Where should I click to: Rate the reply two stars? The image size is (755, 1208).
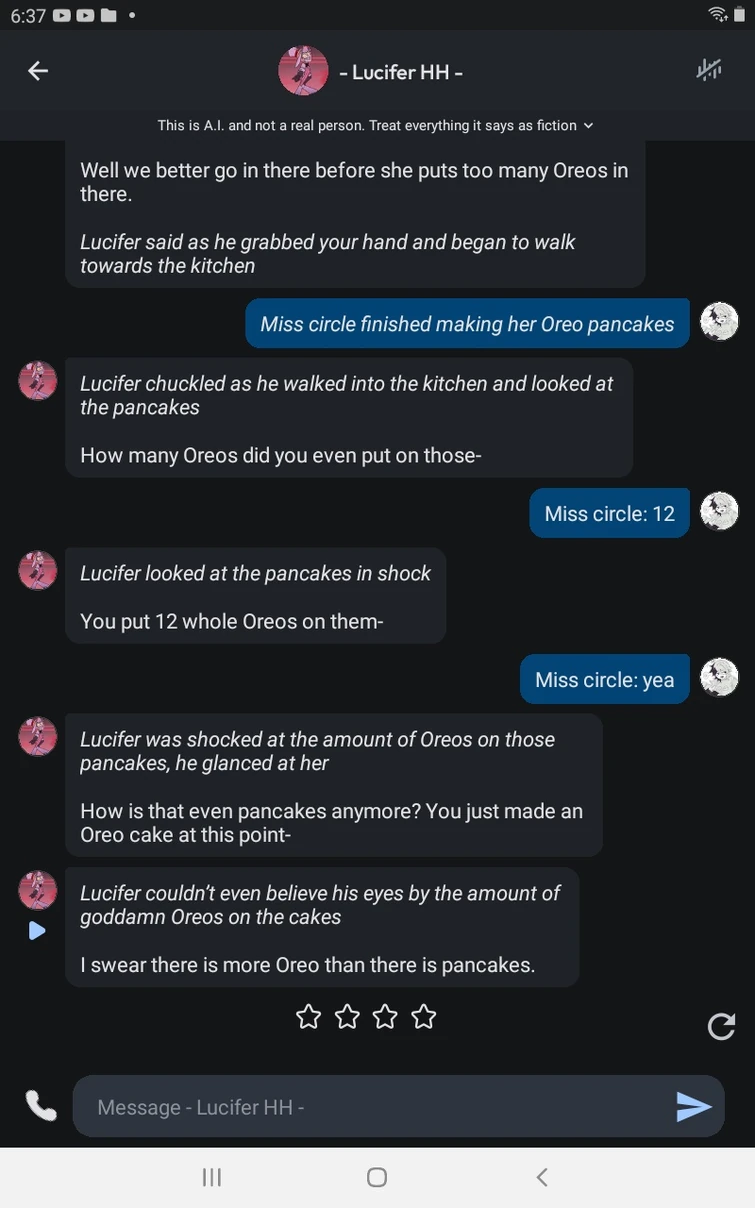point(347,1017)
